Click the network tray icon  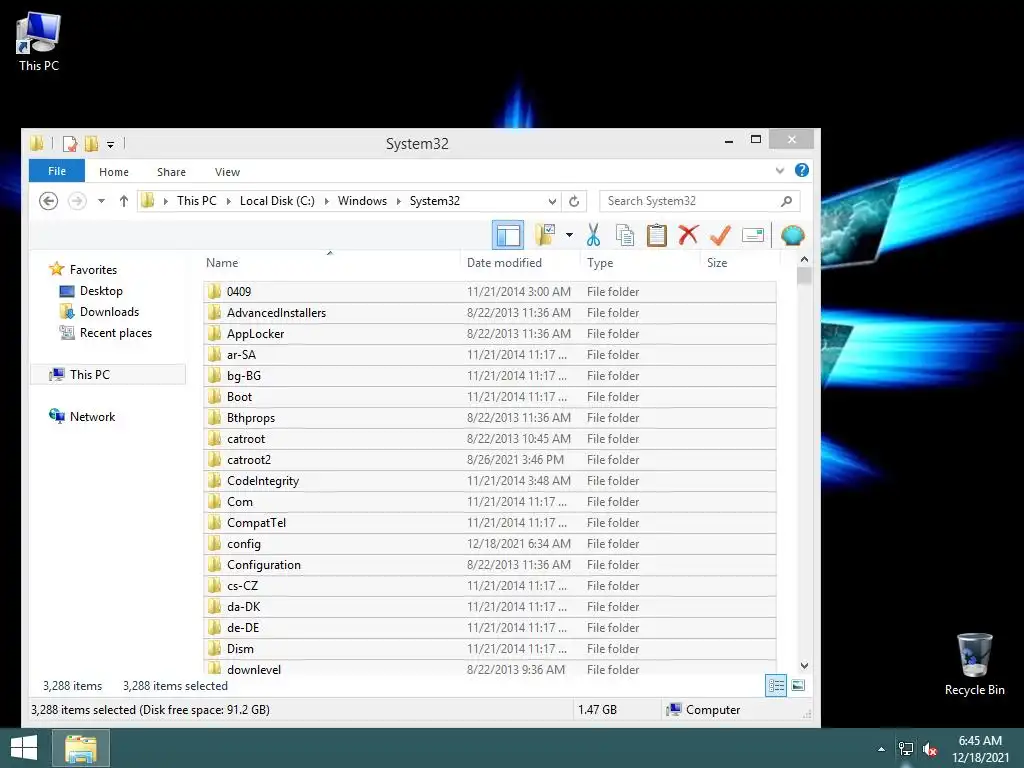click(906, 749)
